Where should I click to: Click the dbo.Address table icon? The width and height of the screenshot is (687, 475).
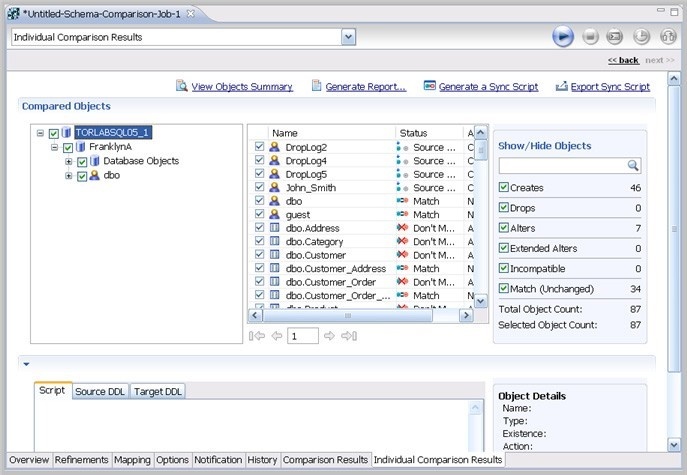(274, 228)
